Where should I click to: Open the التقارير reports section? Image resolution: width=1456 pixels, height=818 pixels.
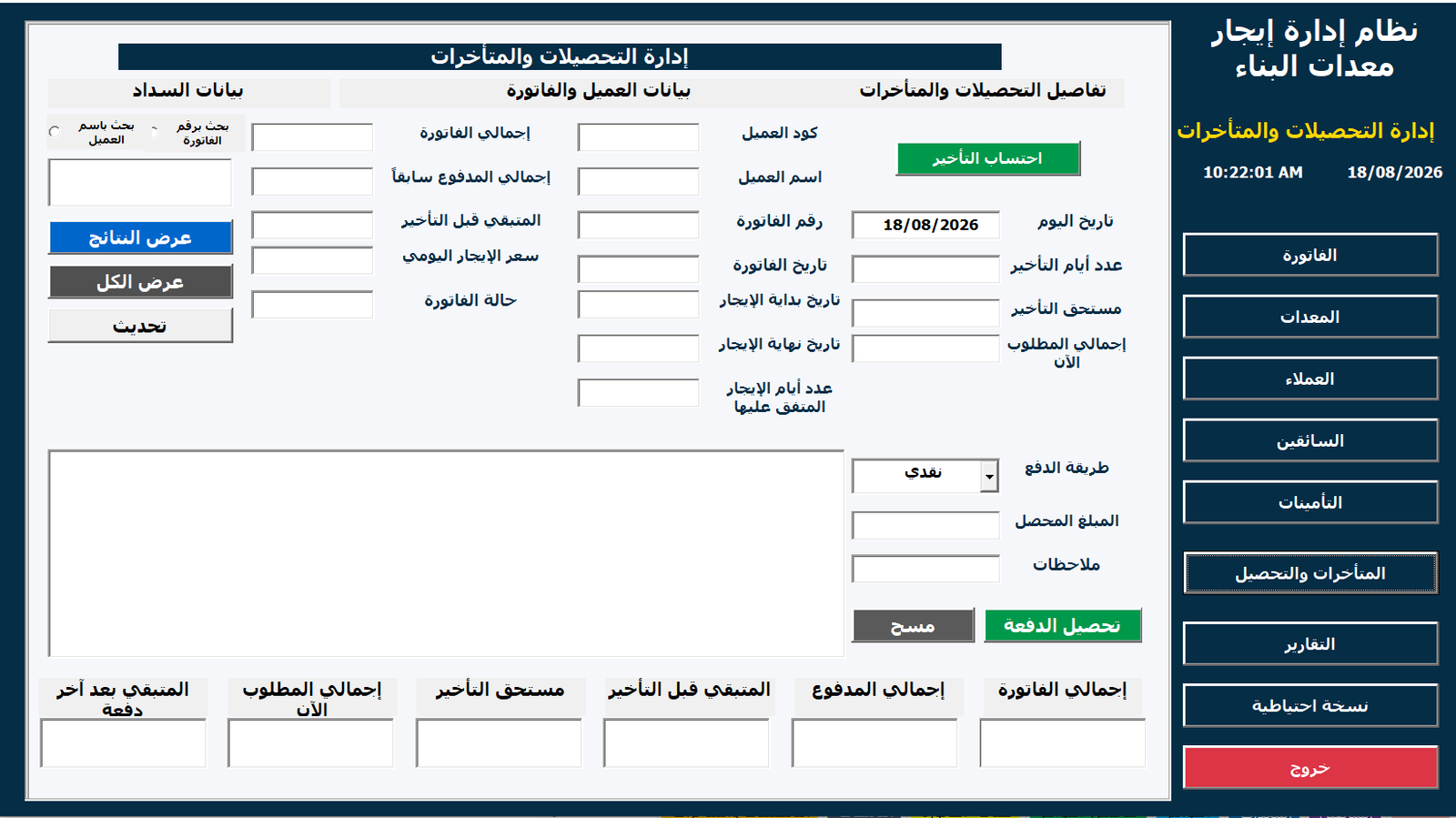1310,643
